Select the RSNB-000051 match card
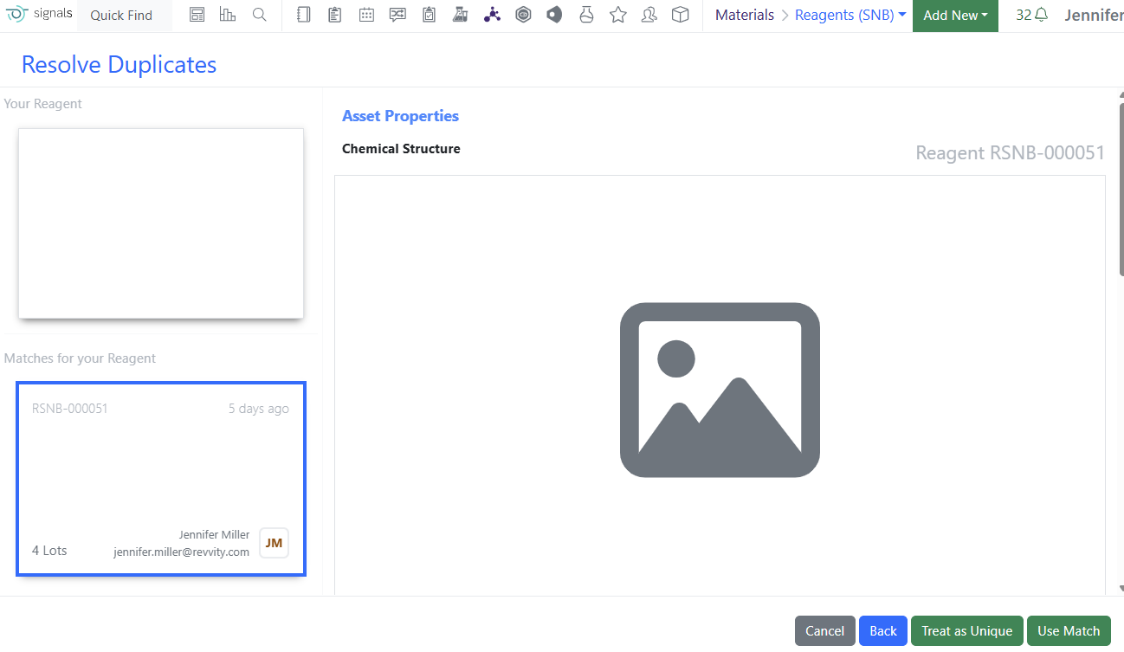 pos(161,479)
